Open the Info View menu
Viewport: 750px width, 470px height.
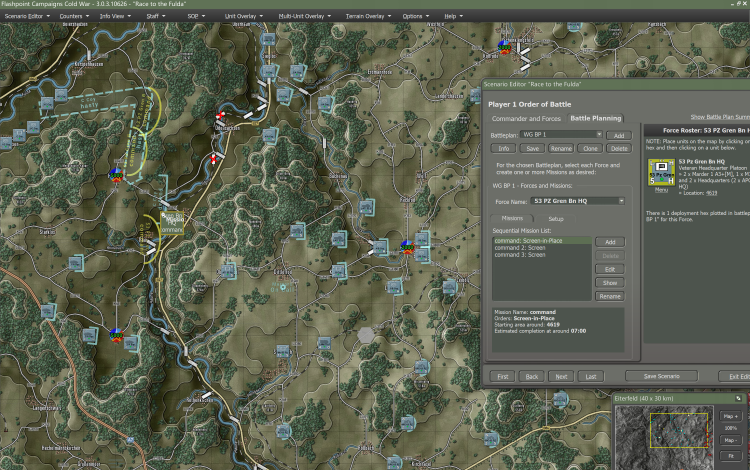coord(115,16)
